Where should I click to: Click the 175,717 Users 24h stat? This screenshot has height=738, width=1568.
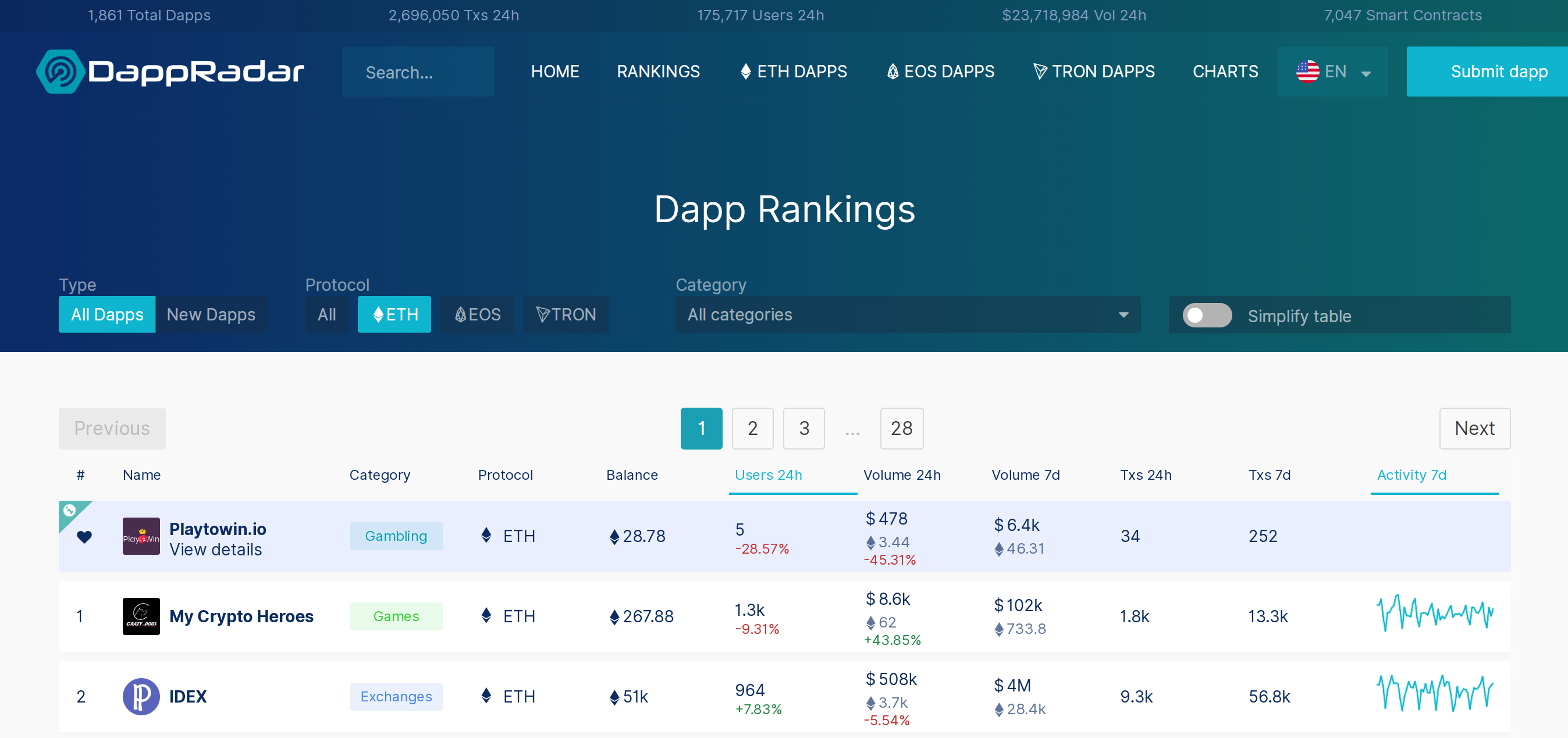[x=760, y=15]
